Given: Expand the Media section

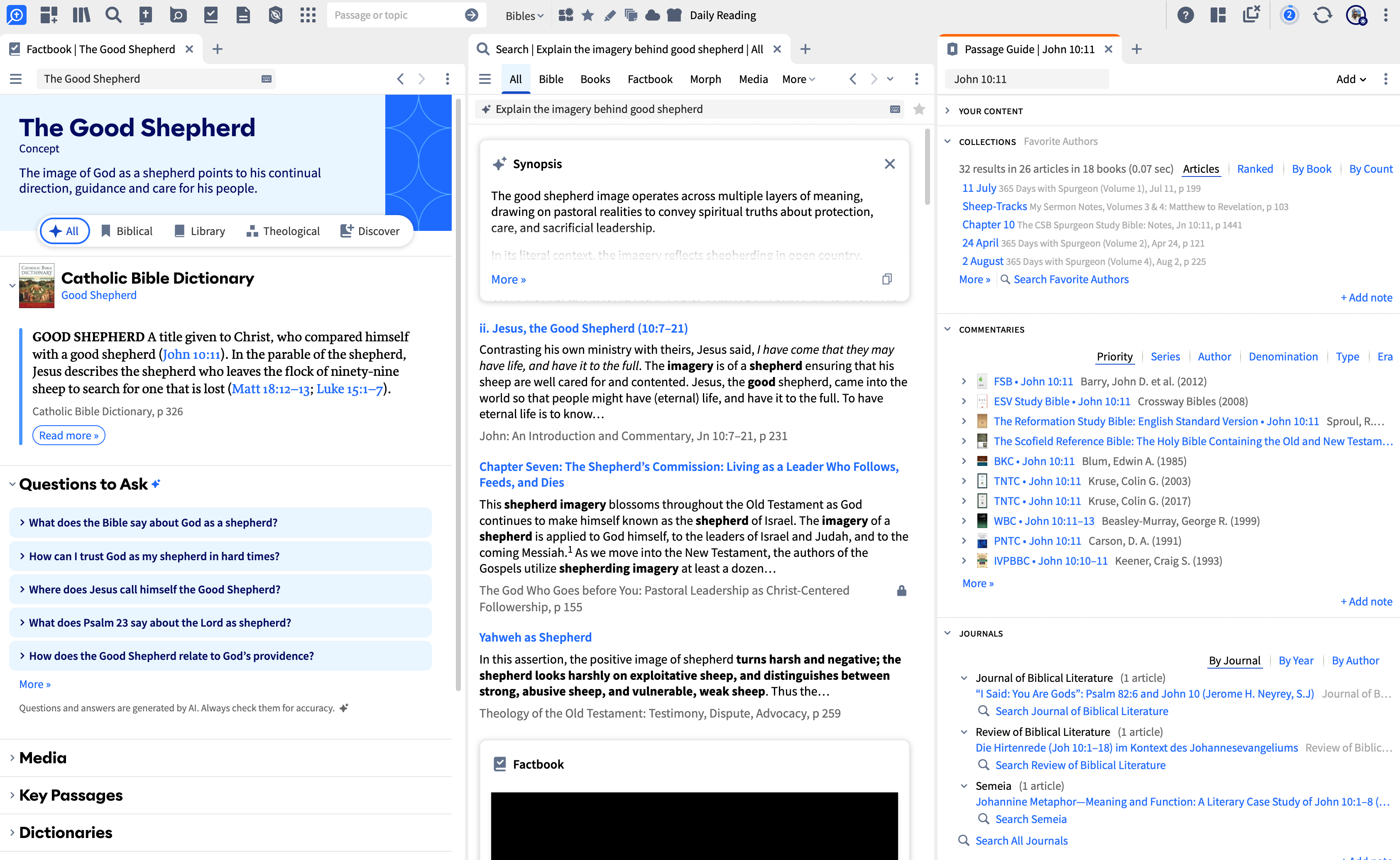Looking at the screenshot, I should [43, 757].
